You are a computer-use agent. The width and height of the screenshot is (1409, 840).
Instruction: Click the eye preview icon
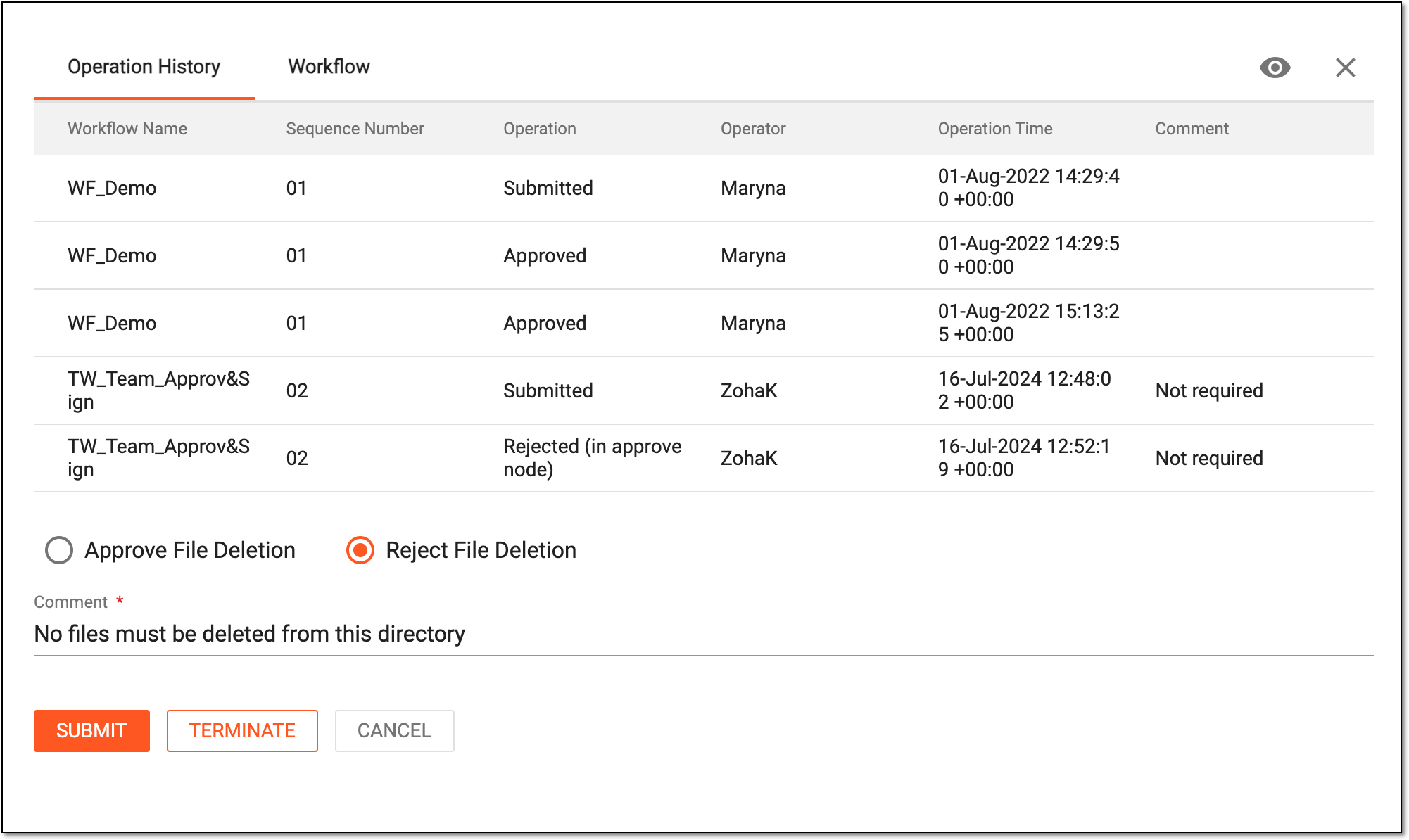click(1275, 68)
